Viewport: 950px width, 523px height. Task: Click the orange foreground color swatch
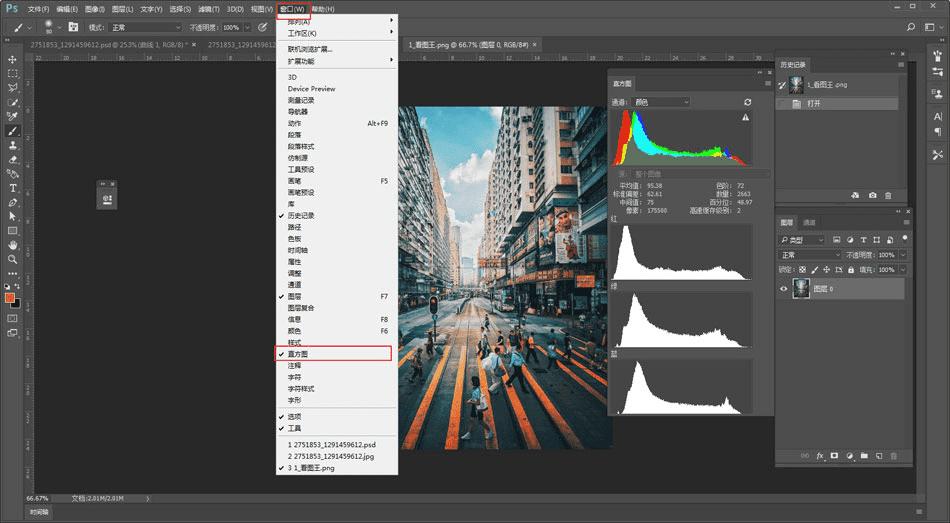pyautogui.click(x=10, y=297)
